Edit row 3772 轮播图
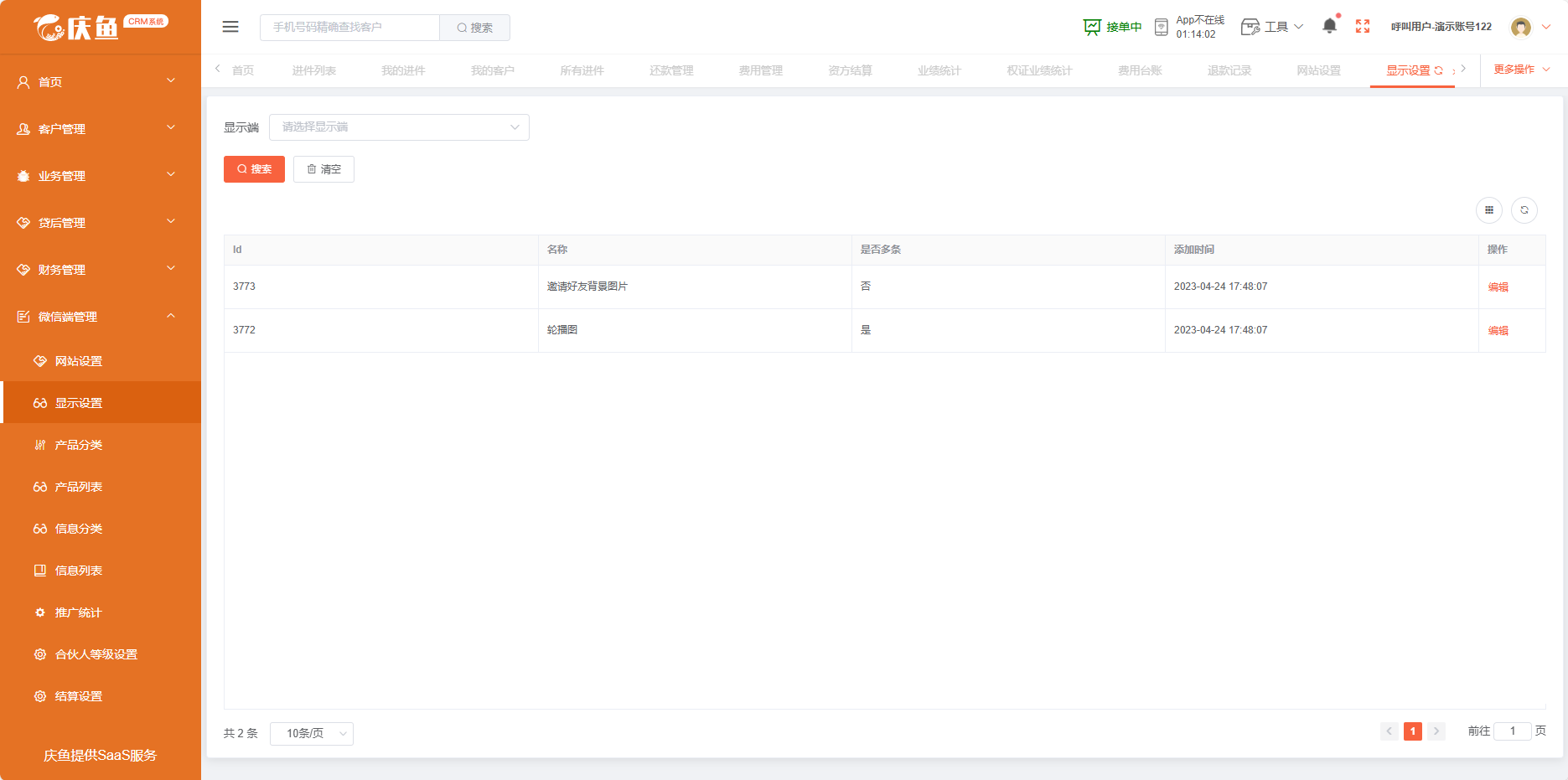The image size is (1568, 780). point(1498,331)
